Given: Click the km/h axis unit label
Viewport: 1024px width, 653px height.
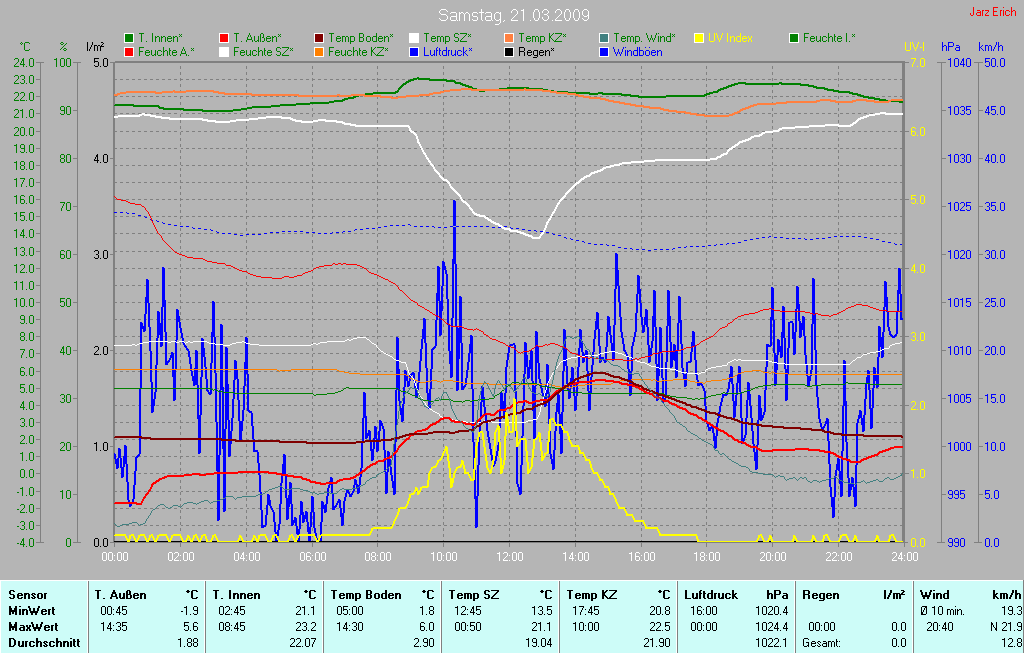Looking at the screenshot, I should tap(991, 47).
